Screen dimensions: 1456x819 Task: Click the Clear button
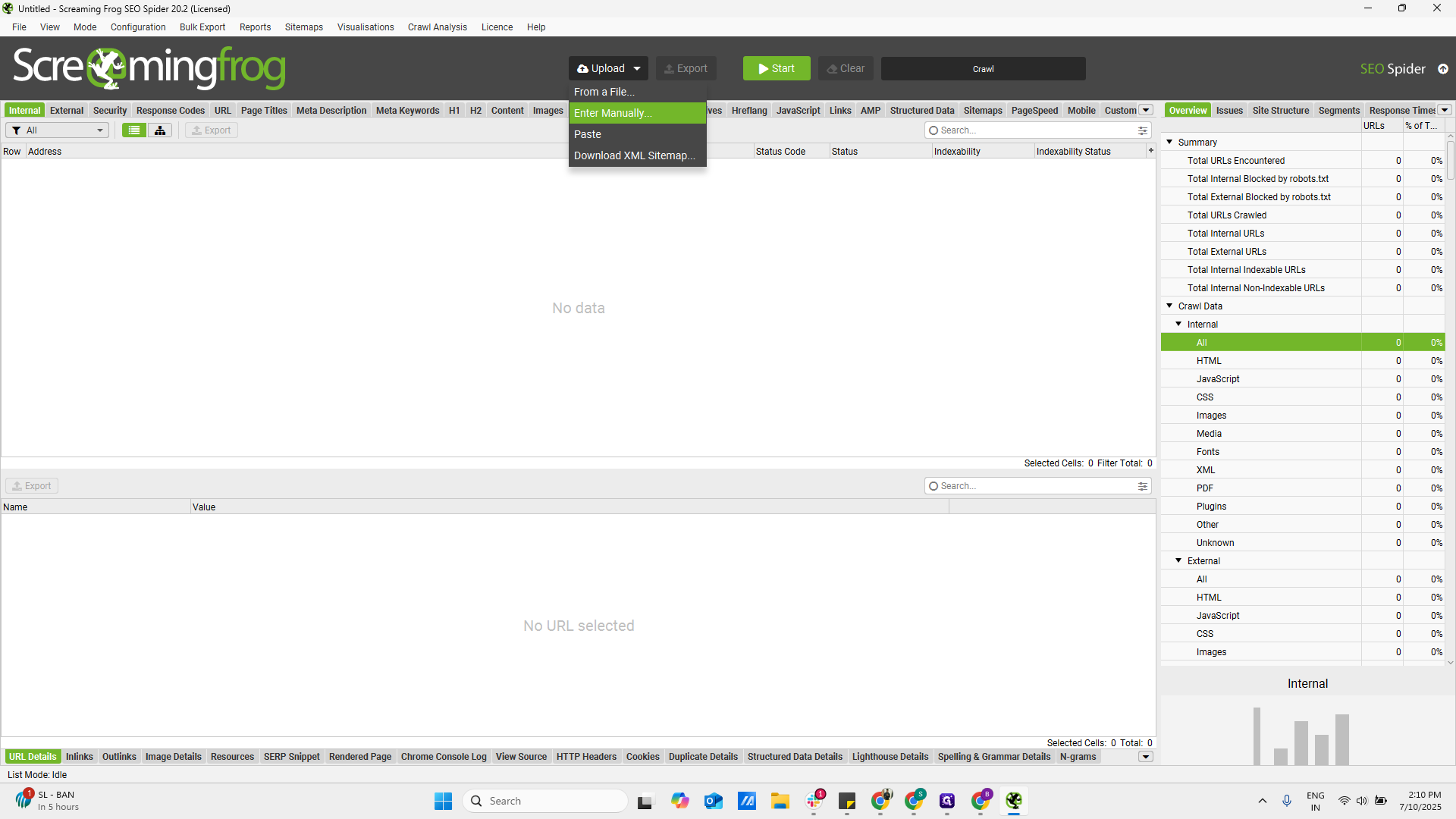pyautogui.click(x=846, y=68)
